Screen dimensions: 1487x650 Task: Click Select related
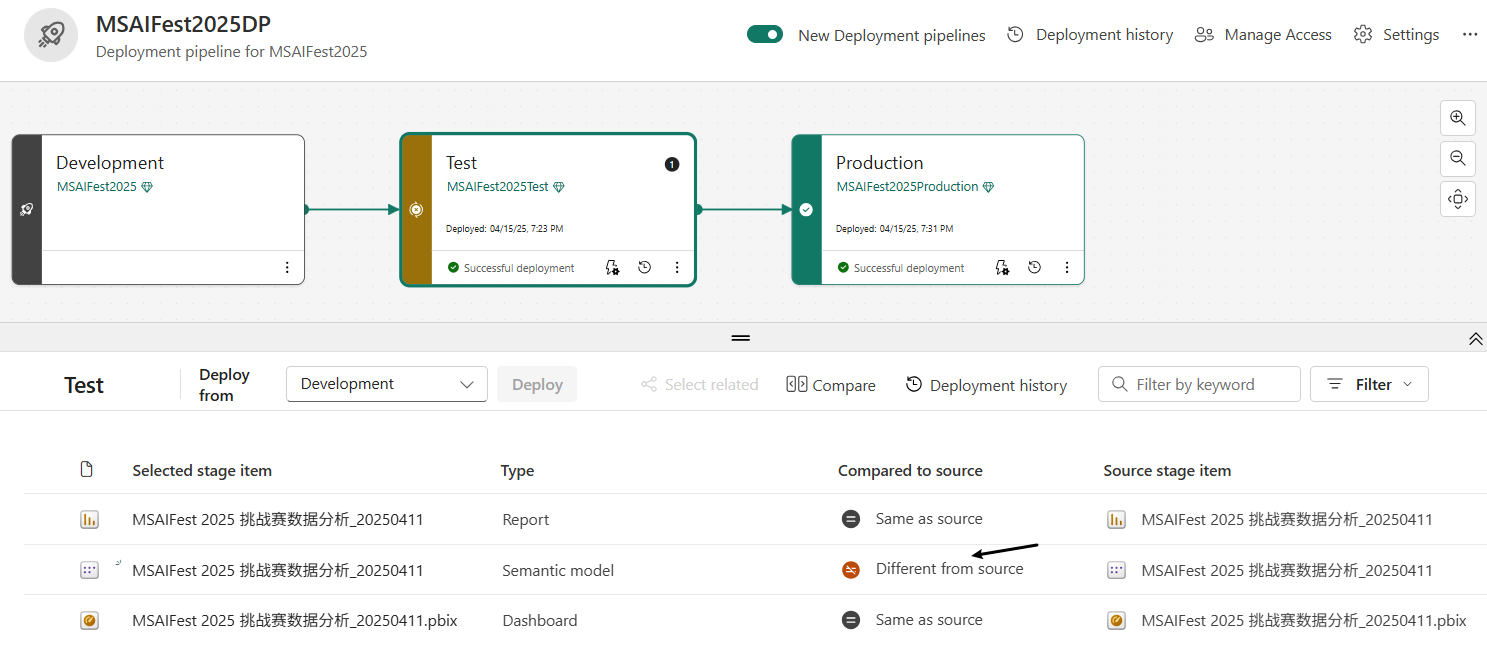coord(700,384)
